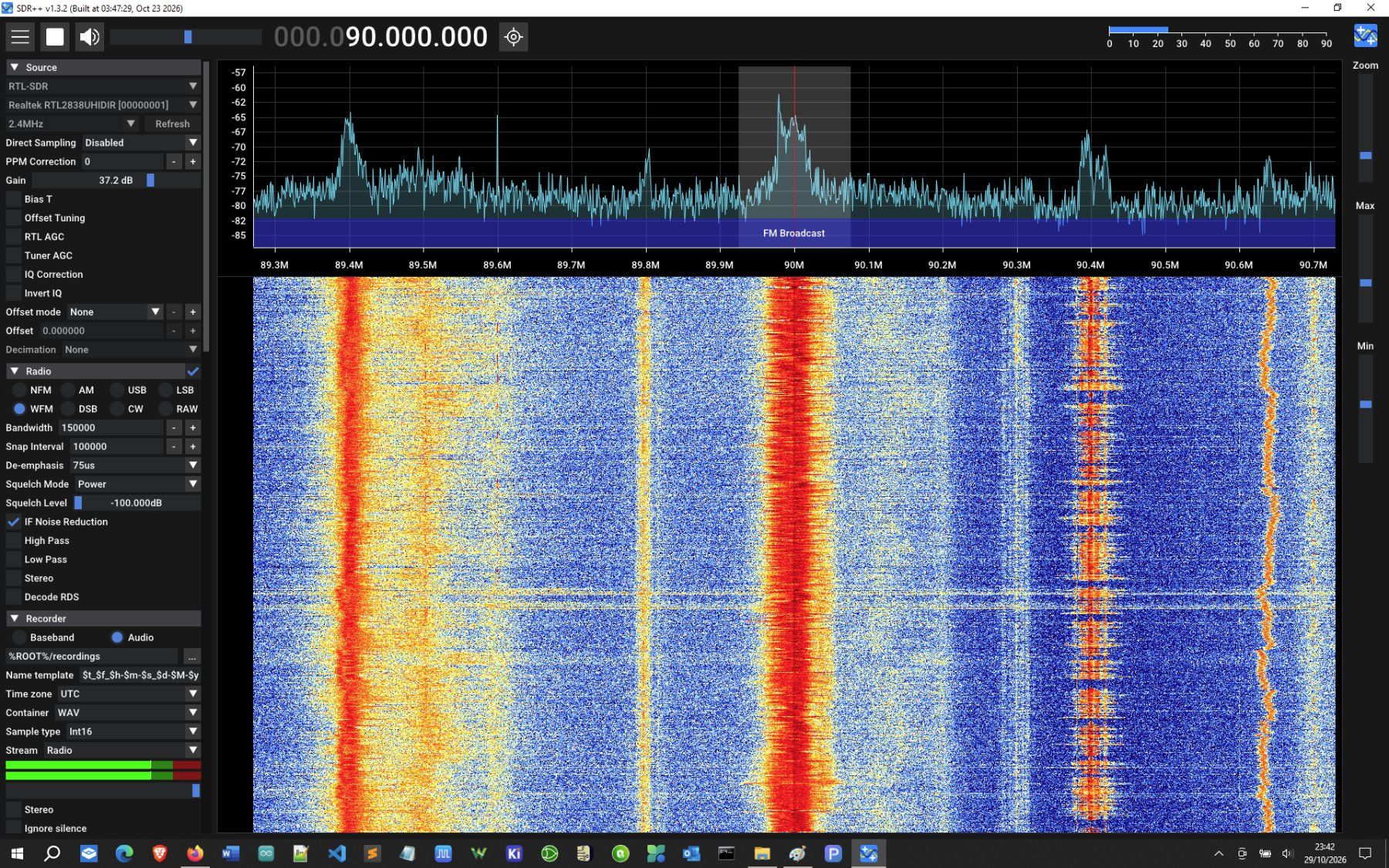The height and width of the screenshot is (868, 1389).
Task: Adjust the Zoom slider
Action: click(x=1365, y=128)
